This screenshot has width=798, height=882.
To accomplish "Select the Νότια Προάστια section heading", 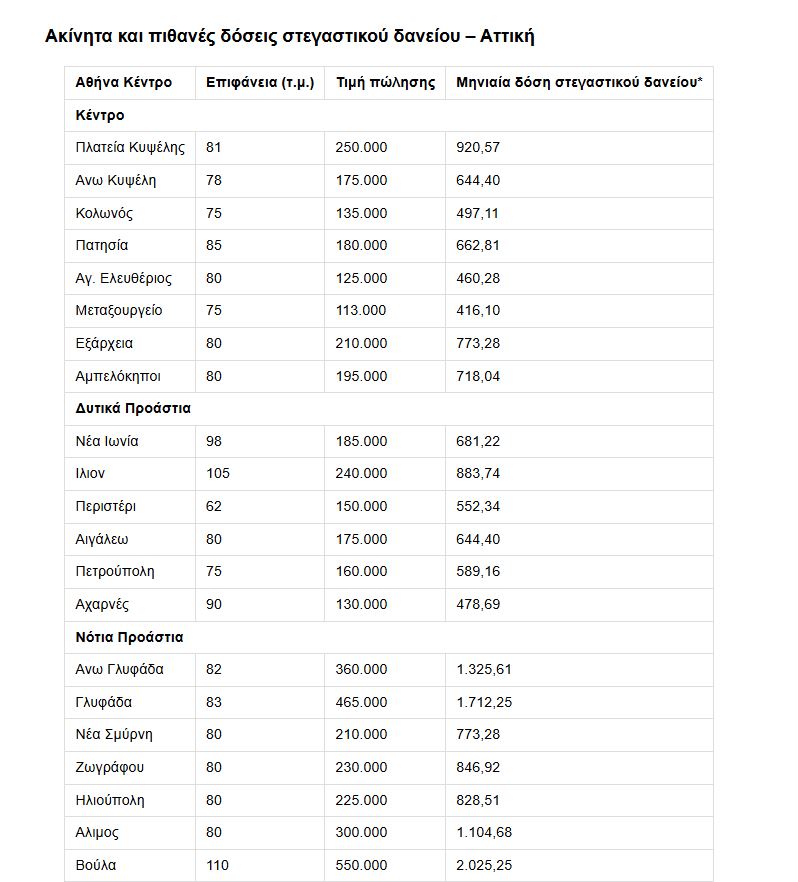I will [129, 637].
